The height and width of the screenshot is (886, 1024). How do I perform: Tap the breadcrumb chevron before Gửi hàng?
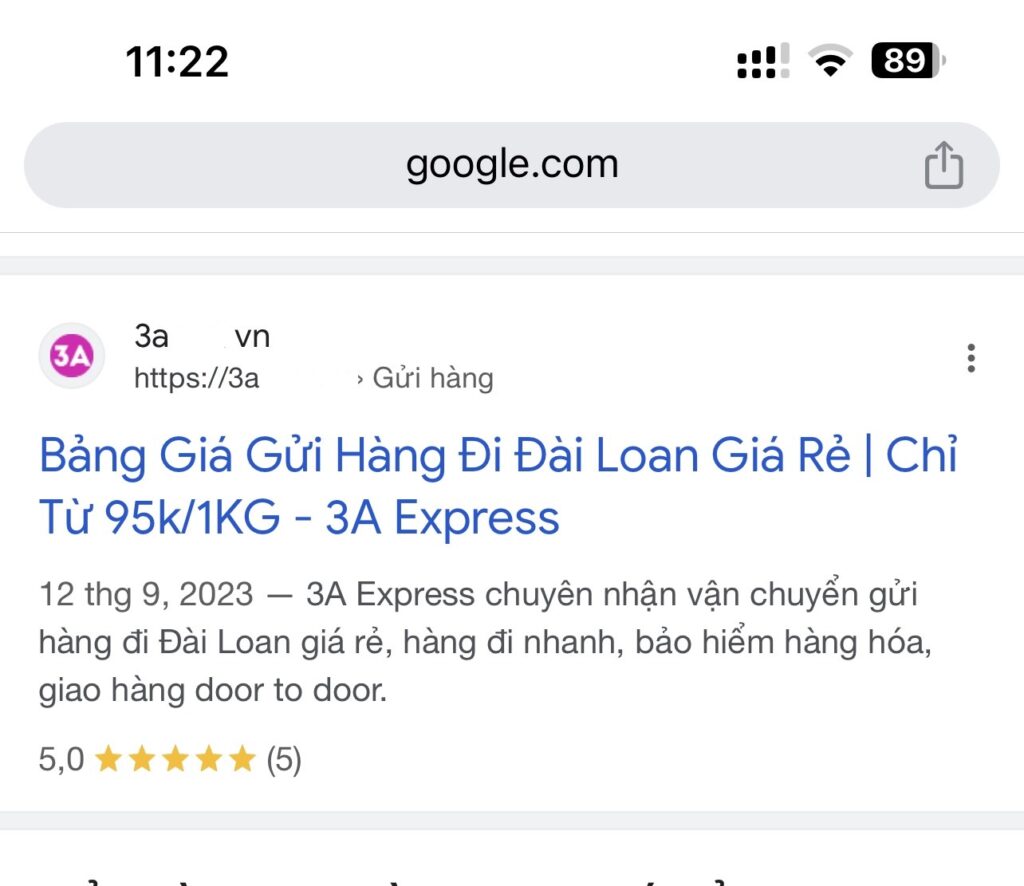click(360, 380)
